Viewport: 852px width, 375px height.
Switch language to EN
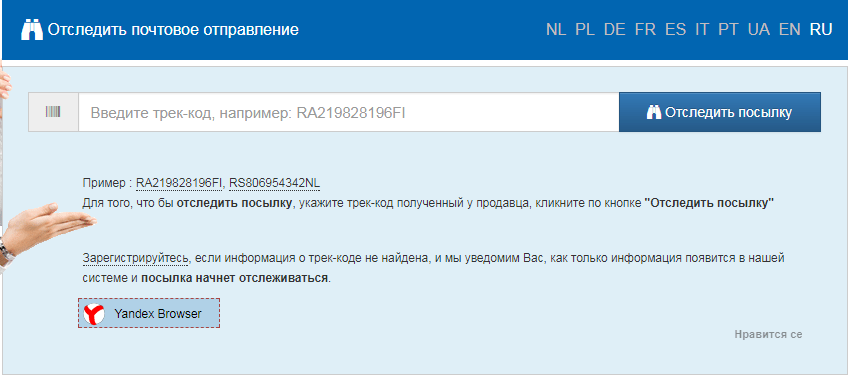(x=790, y=29)
